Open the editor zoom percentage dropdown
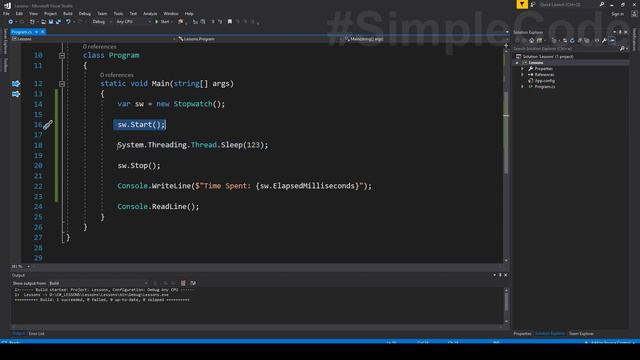Viewport: 640px width, 360px height. pyautogui.click(x=20, y=267)
